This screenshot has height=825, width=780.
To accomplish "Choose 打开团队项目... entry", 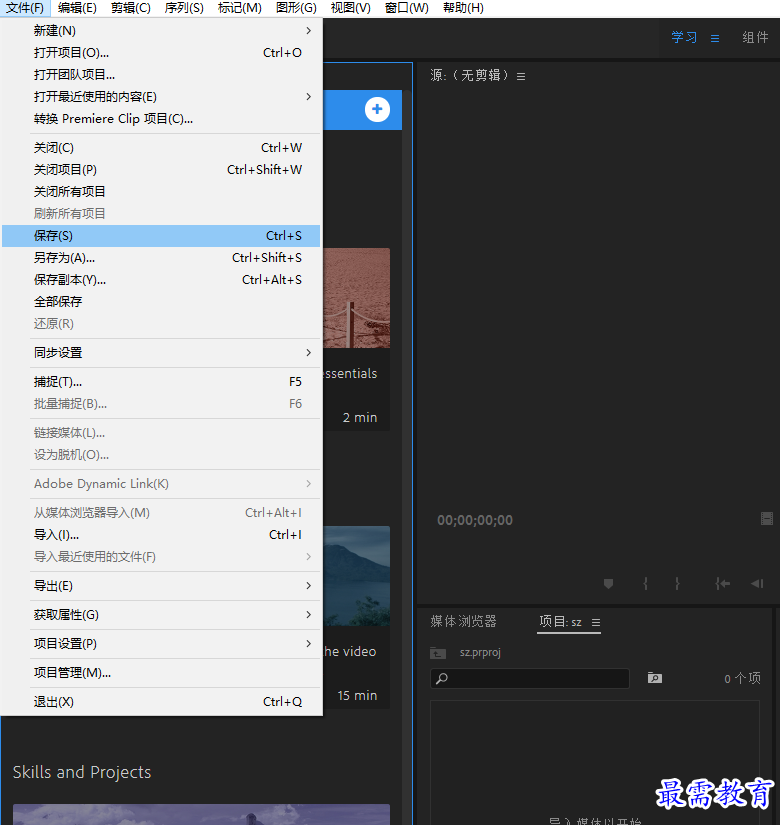I will pos(161,75).
